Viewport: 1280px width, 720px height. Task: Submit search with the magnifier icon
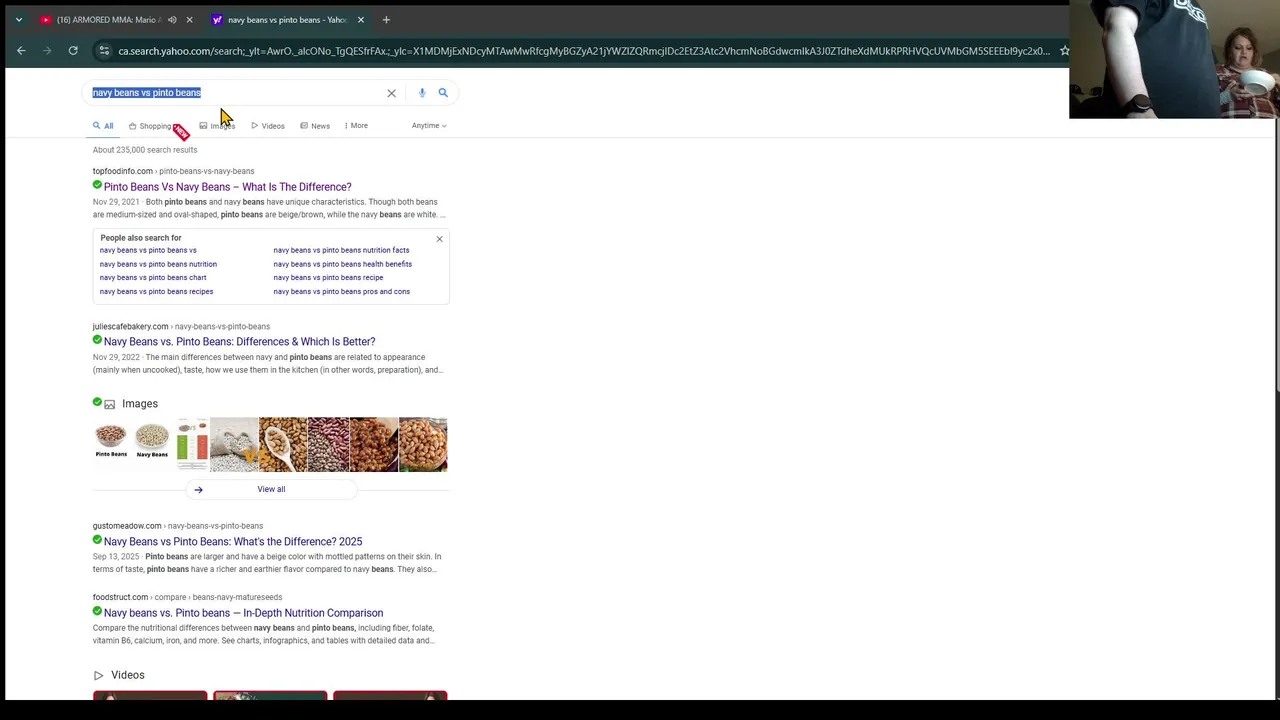point(443,93)
